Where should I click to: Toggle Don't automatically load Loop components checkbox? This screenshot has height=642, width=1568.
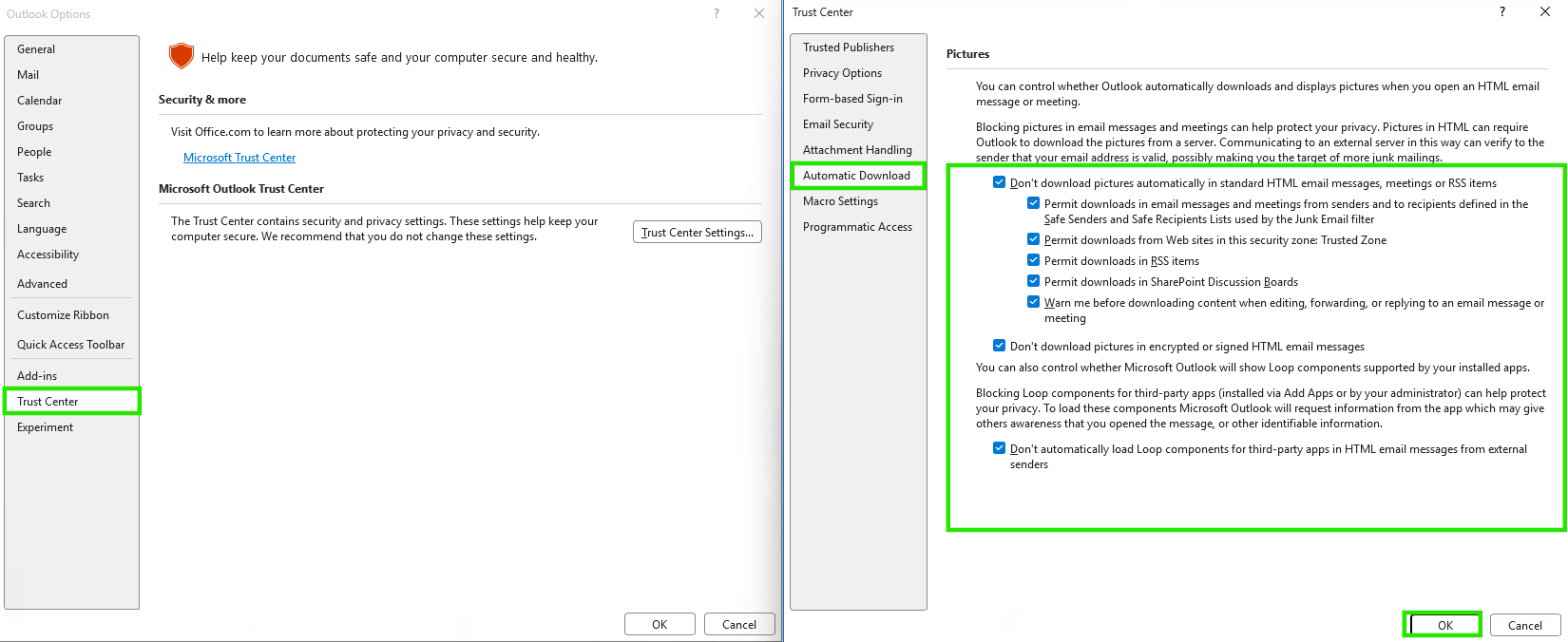click(x=999, y=448)
